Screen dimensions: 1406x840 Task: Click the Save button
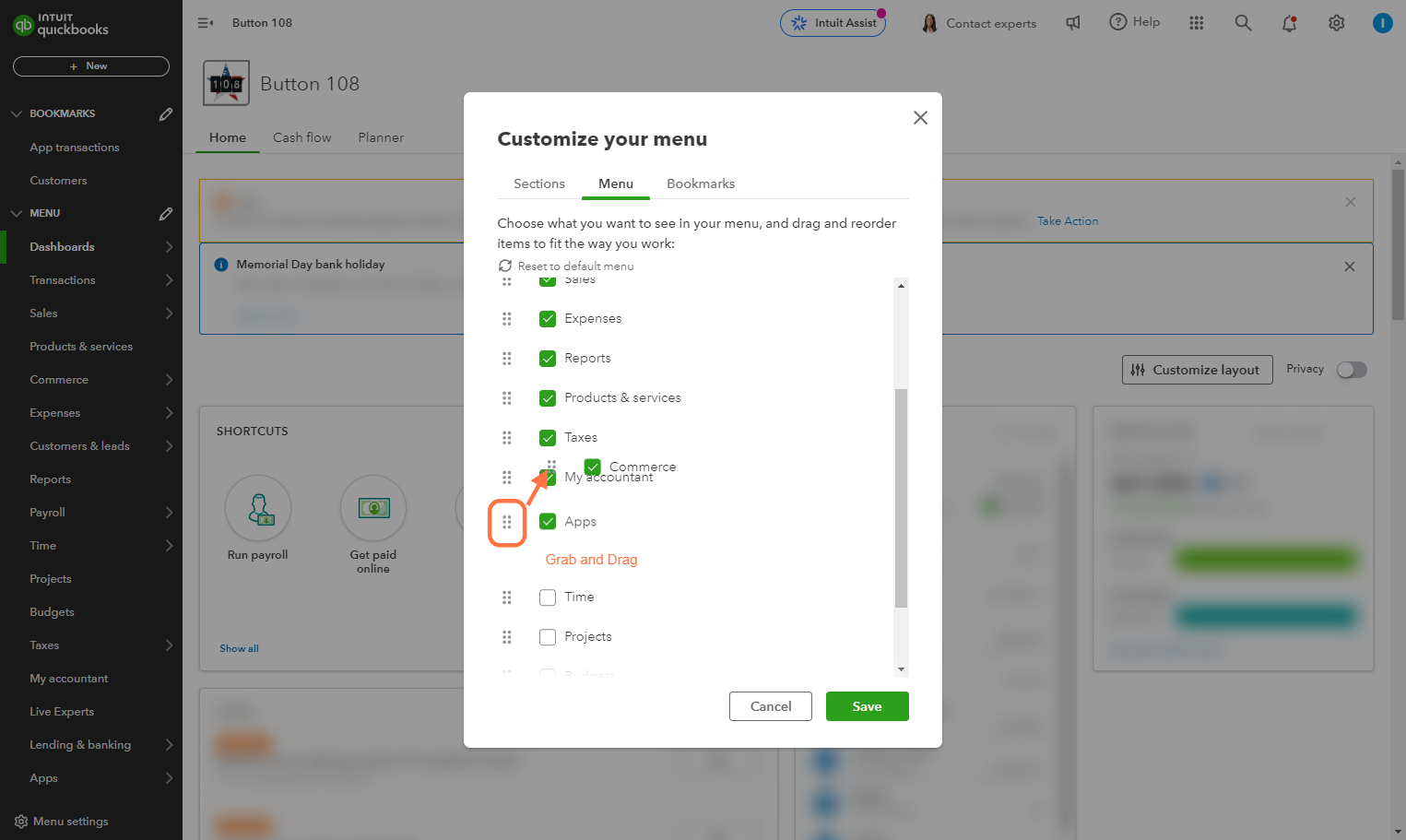tap(868, 706)
